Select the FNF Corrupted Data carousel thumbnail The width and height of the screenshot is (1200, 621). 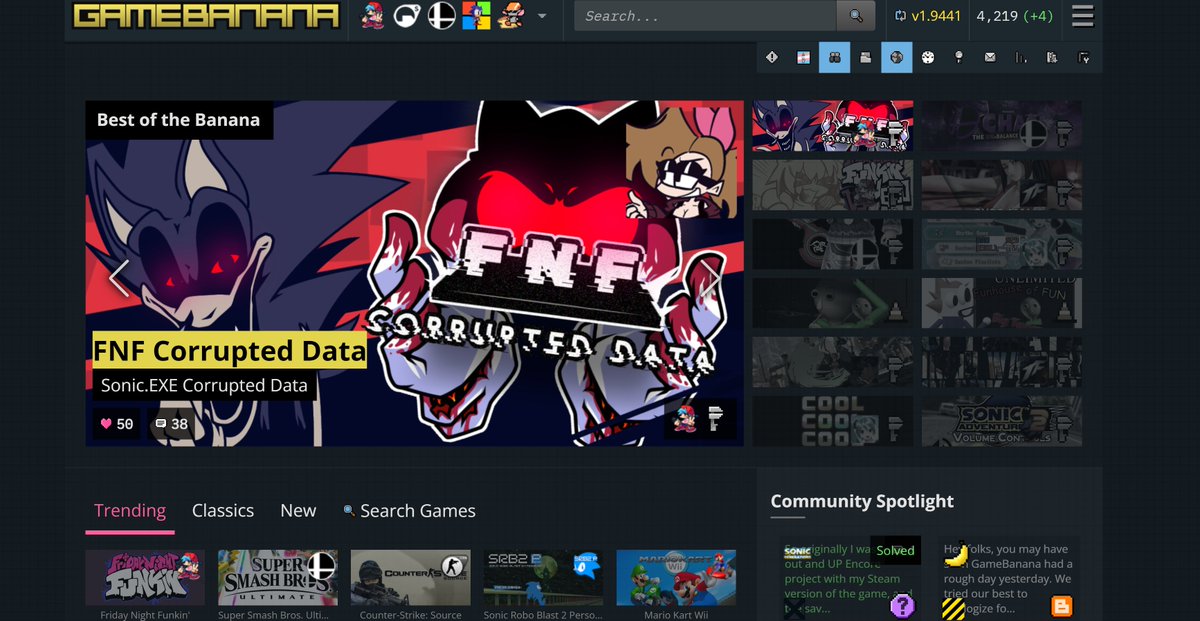click(833, 125)
